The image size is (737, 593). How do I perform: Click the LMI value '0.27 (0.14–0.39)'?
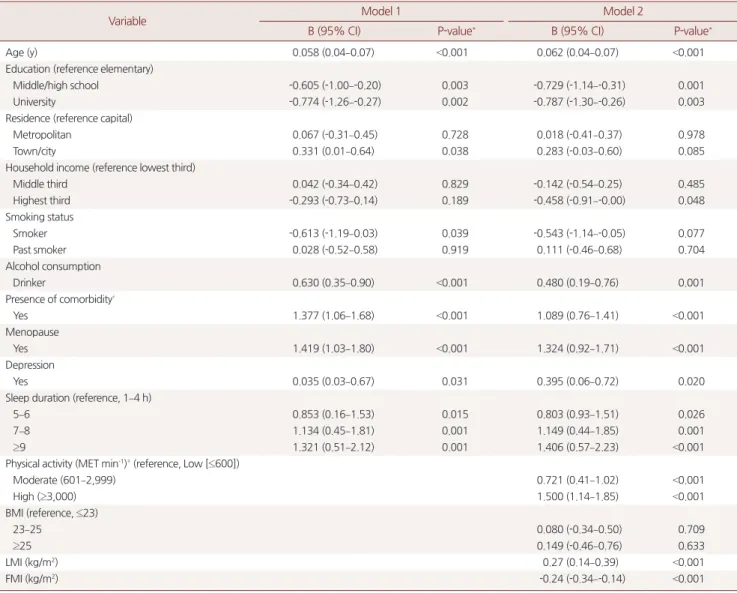point(580,562)
